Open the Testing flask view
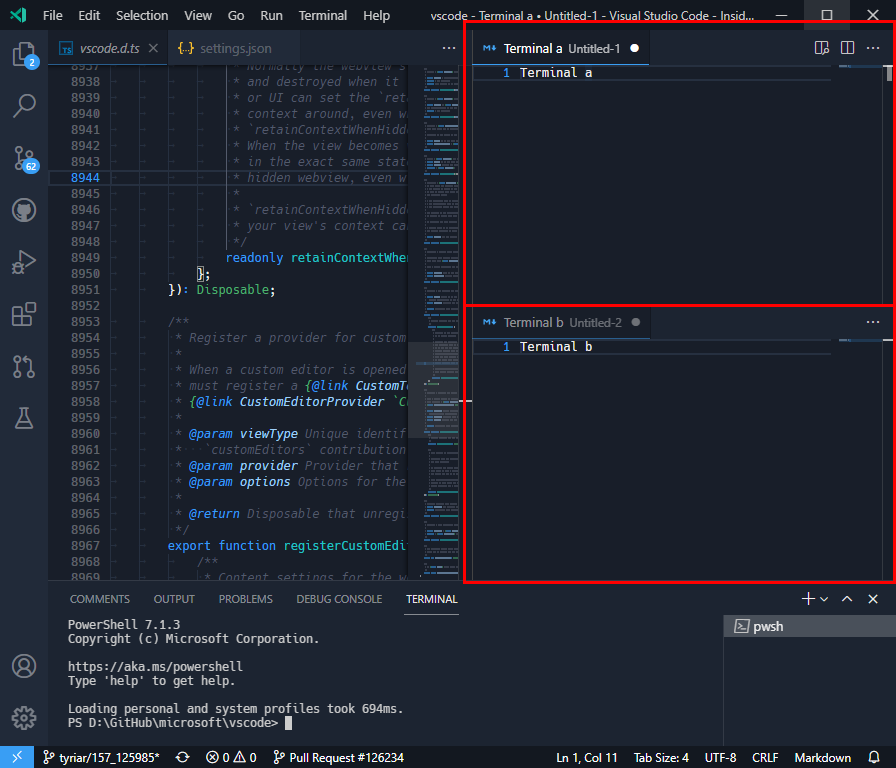The width and height of the screenshot is (896, 768). 24,418
